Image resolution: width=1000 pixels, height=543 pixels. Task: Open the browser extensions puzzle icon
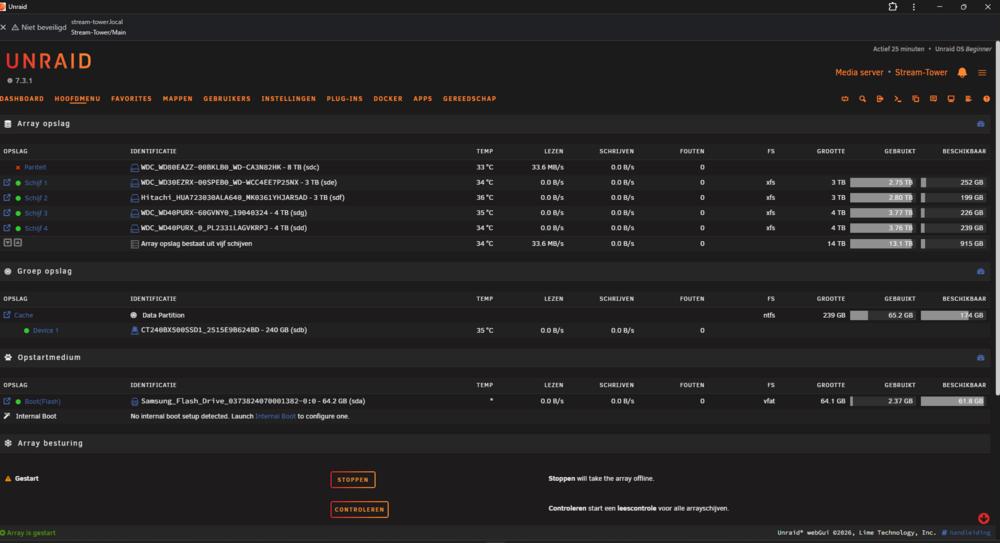tap(893, 7)
